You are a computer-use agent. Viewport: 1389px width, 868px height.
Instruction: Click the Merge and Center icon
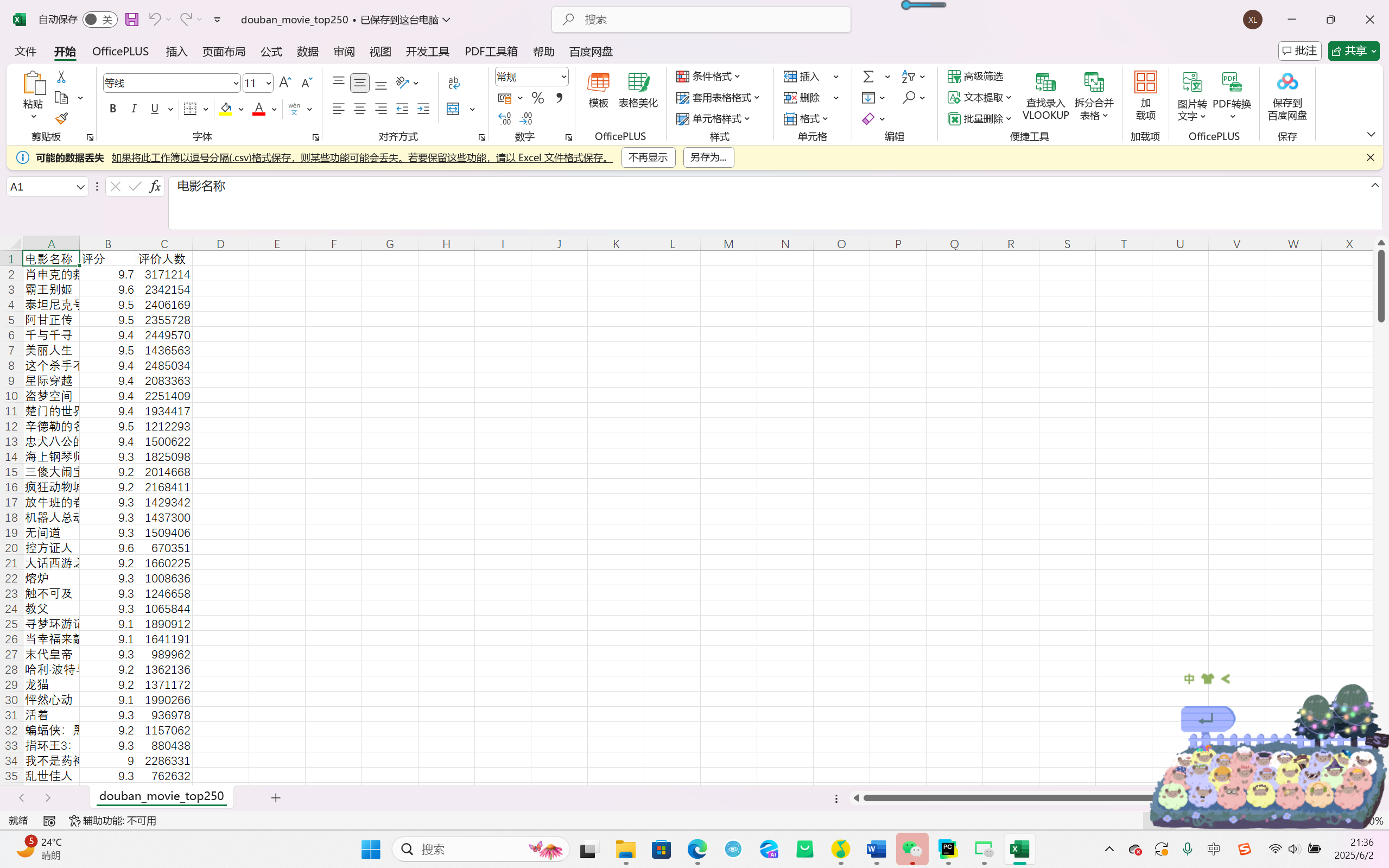tap(453, 109)
